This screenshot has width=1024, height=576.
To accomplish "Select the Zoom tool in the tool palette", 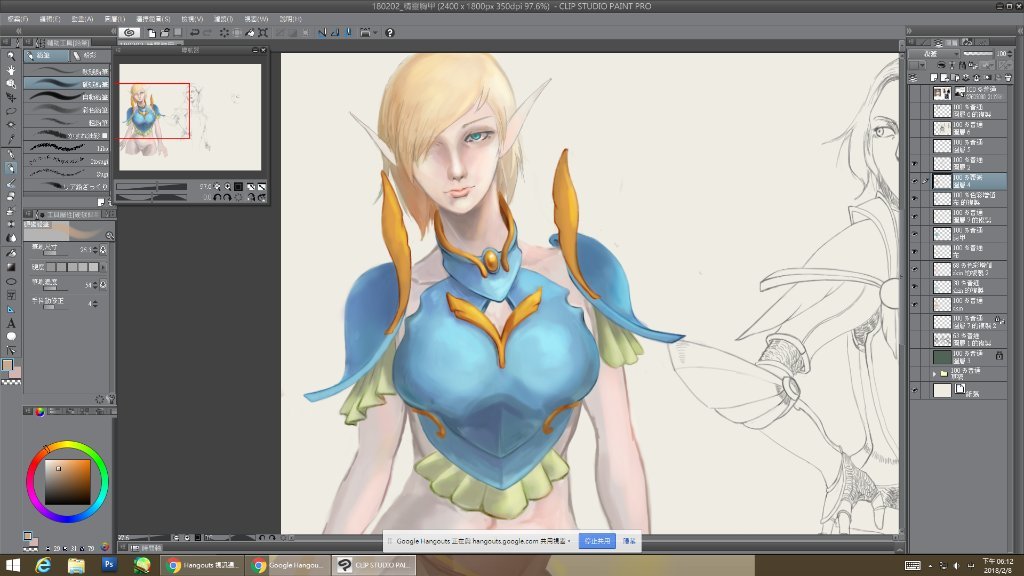I will click(x=10, y=56).
